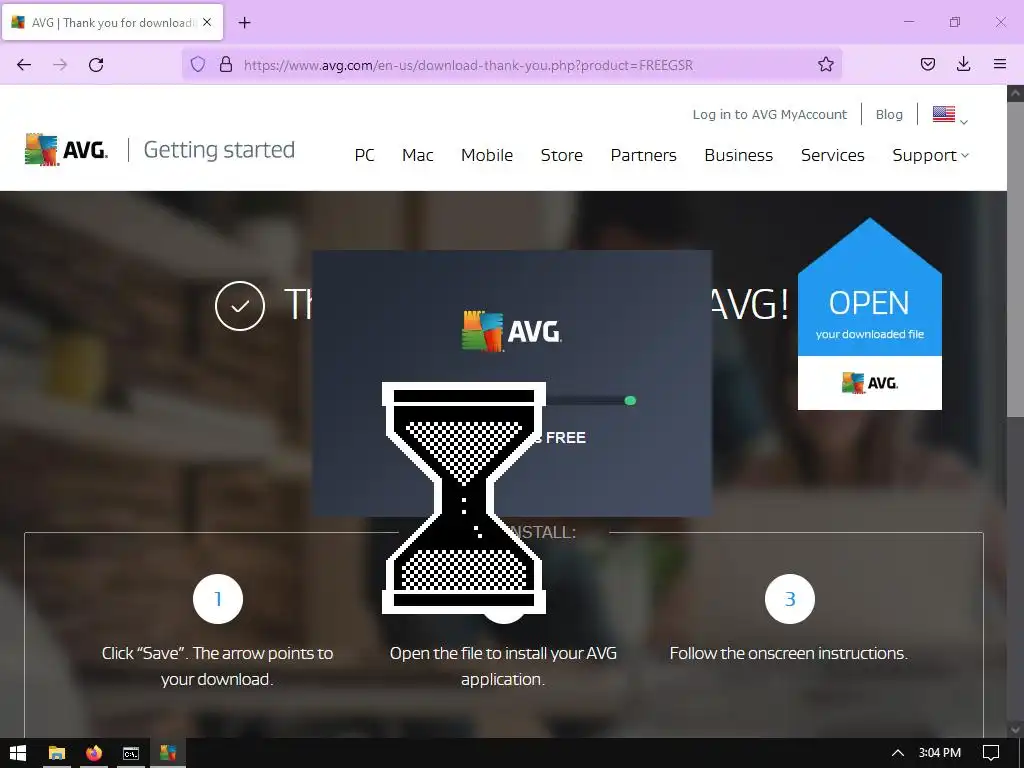Screen dimensions: 1024x768
Task: Open the Firefox downloads panel
Action: click(x=963, y=64)
